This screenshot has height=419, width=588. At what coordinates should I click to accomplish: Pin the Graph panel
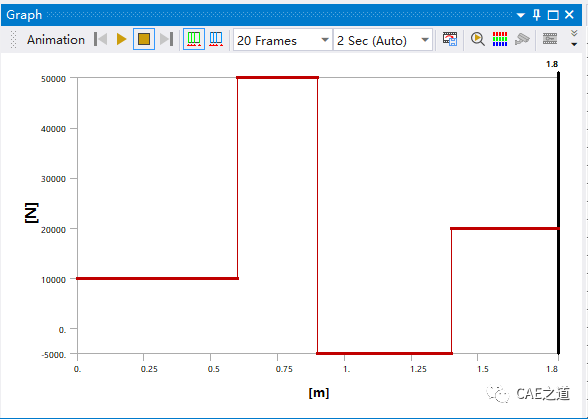(537, 15)
